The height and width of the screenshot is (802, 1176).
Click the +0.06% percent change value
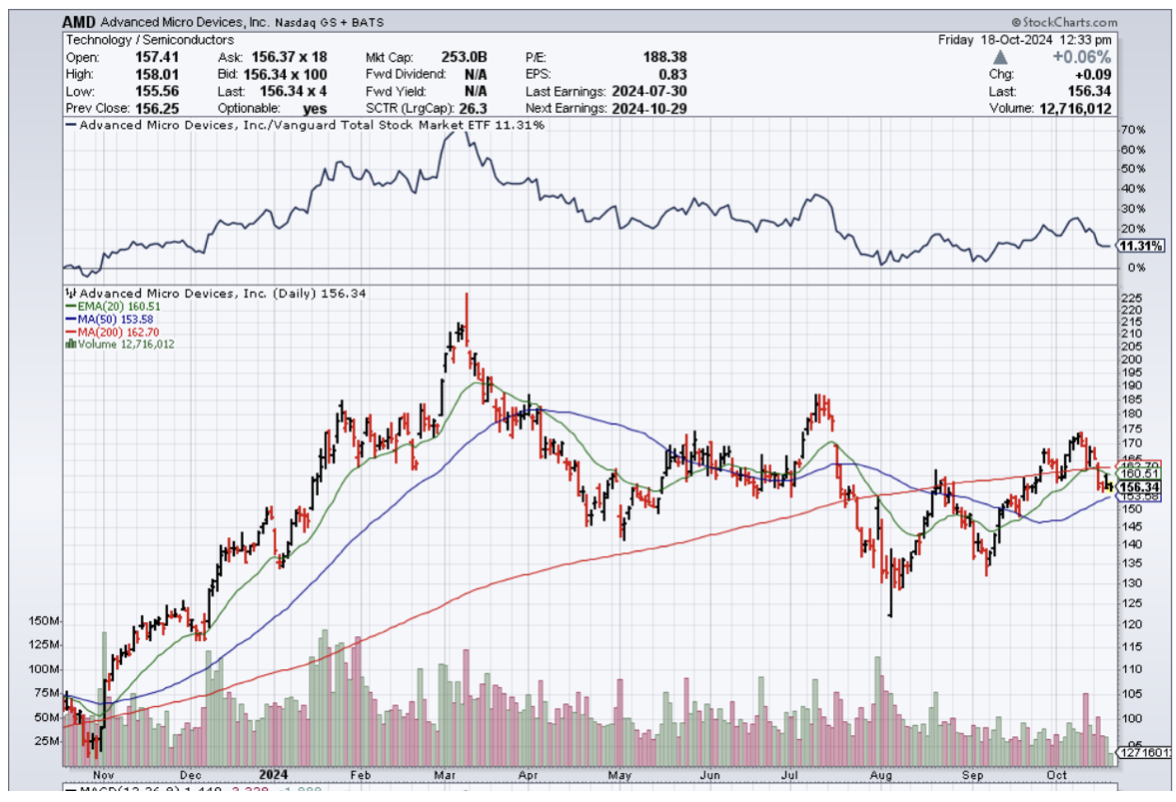(1081, 57)
